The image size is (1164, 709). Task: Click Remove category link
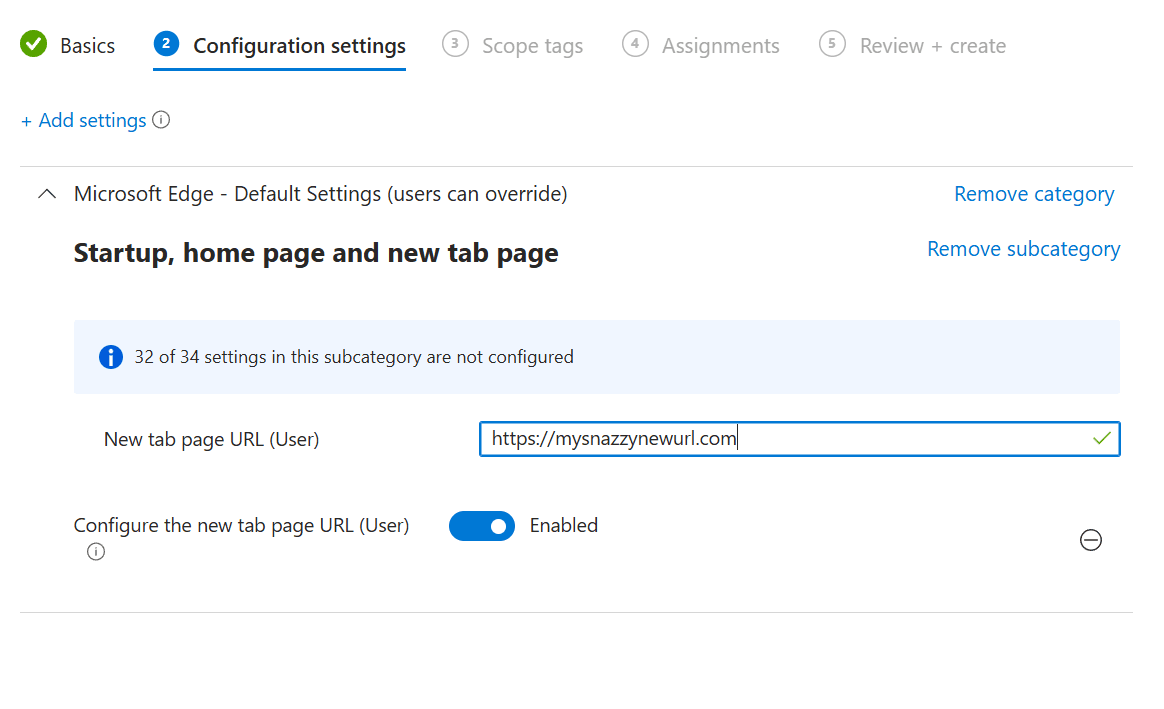tap(1034, 194)
